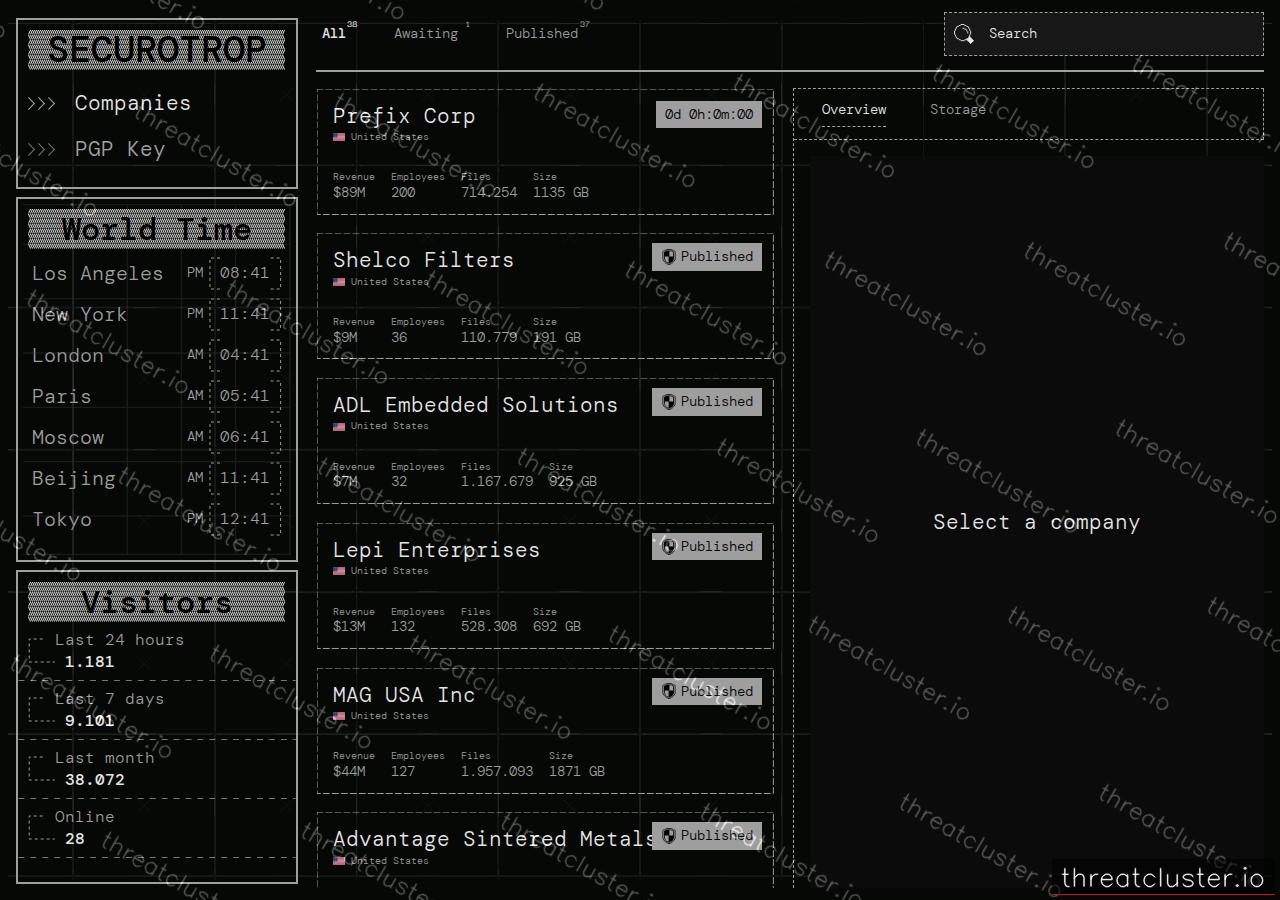Click the Prefix Corp countdown timer badge
Viewport: 1280px width, 900px height.
[x=709, y=115]
